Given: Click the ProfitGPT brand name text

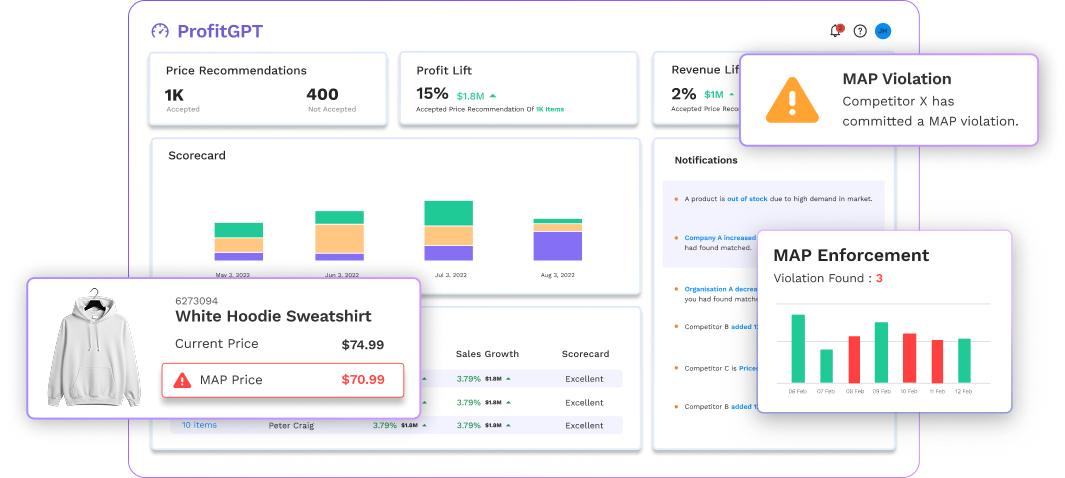Looking at the screenshot, I should pos(220,31).
